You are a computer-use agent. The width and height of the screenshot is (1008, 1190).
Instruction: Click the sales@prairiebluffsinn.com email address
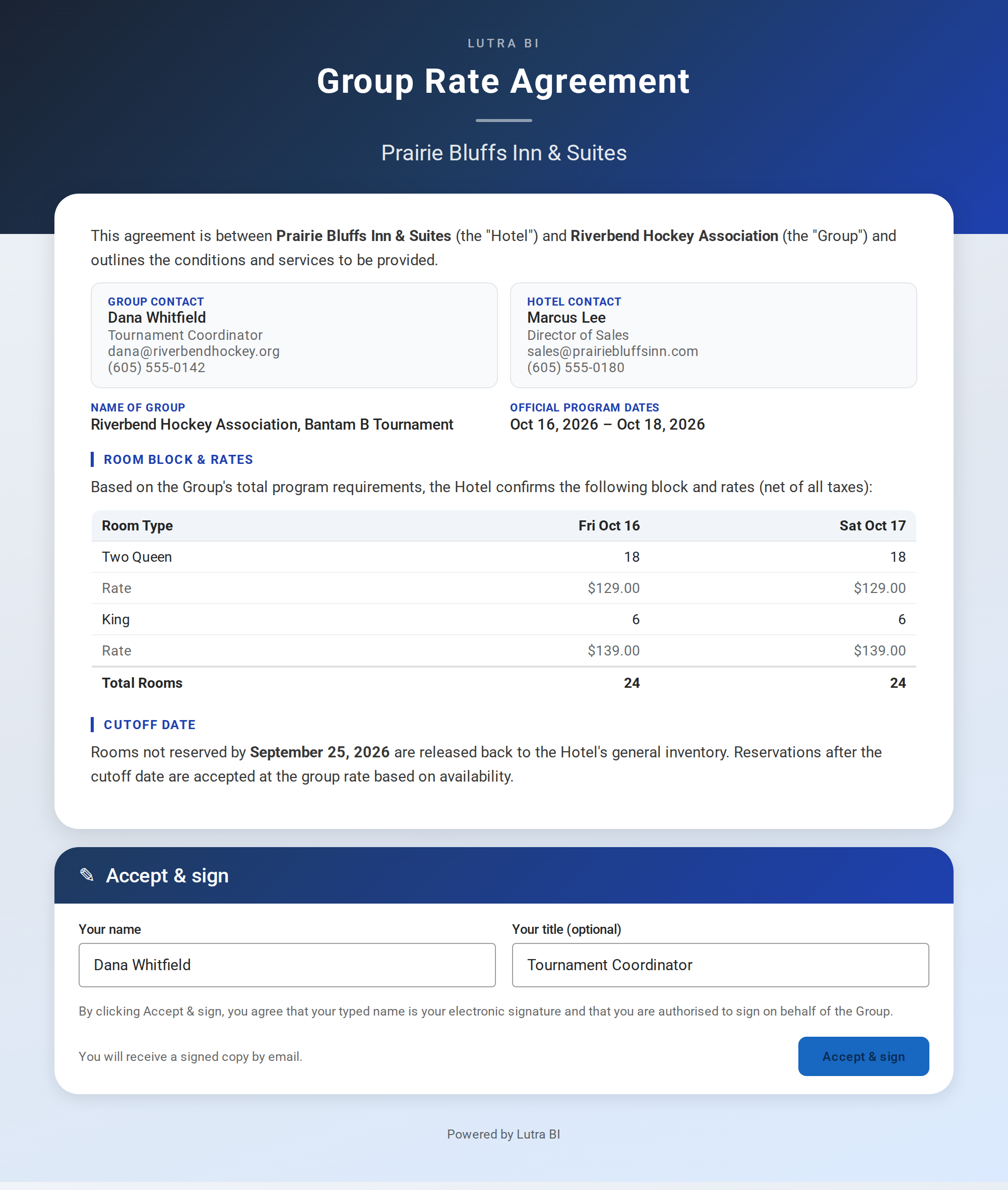point(612,351)
